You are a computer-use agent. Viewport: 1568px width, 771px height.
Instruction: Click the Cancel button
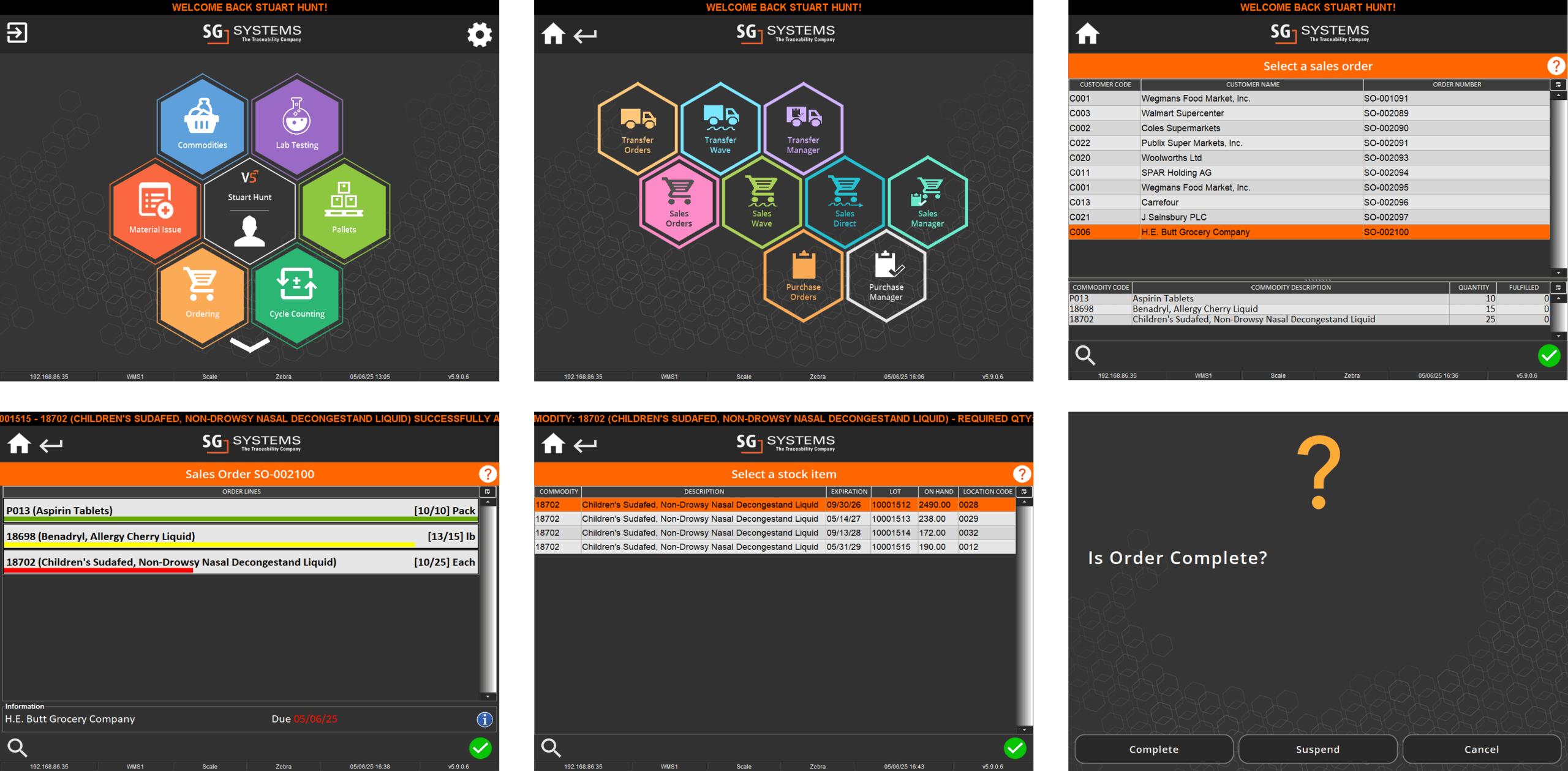[x=1482, y=749]
